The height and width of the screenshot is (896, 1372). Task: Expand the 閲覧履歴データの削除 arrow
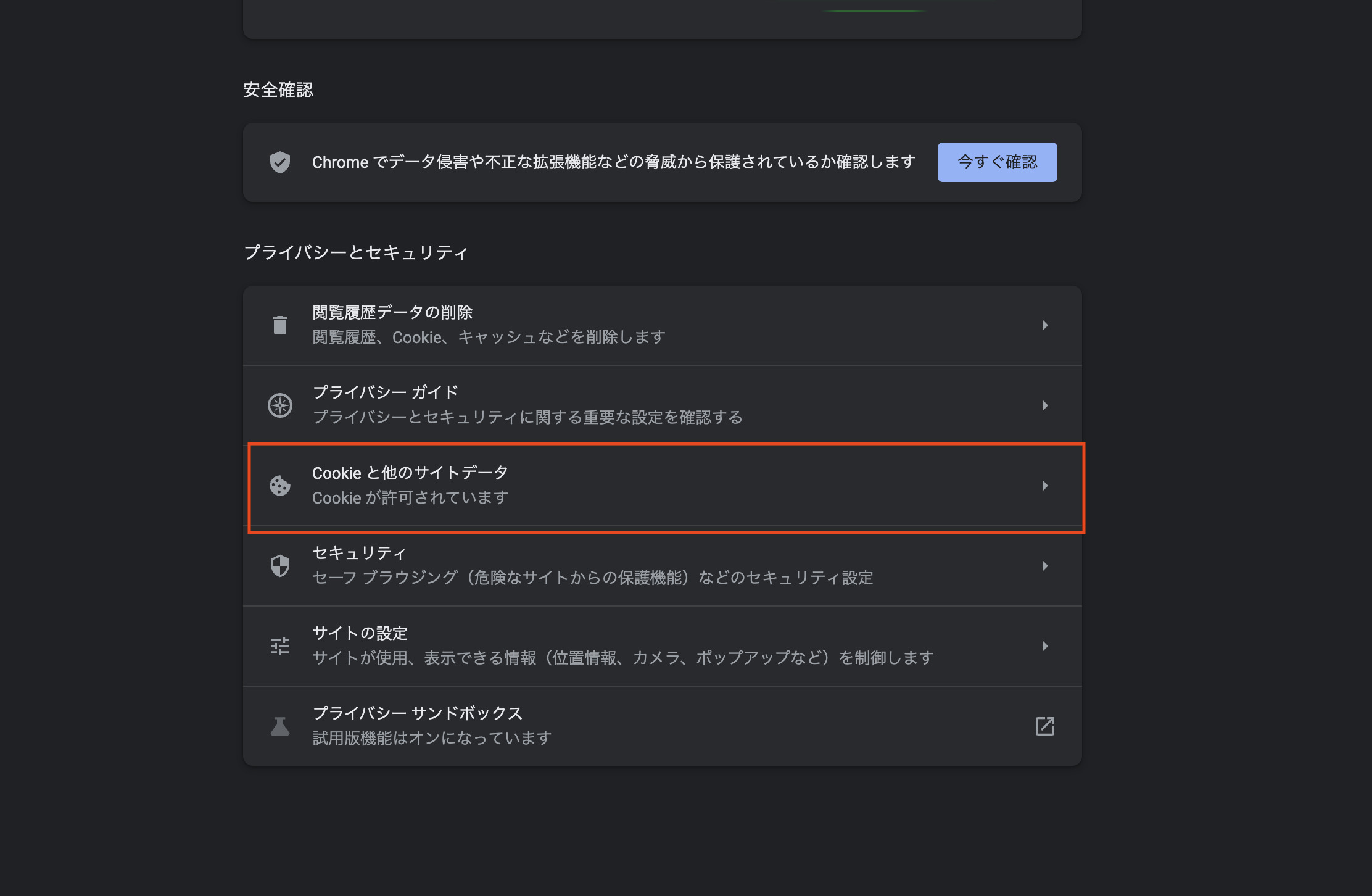[1045, 325]
